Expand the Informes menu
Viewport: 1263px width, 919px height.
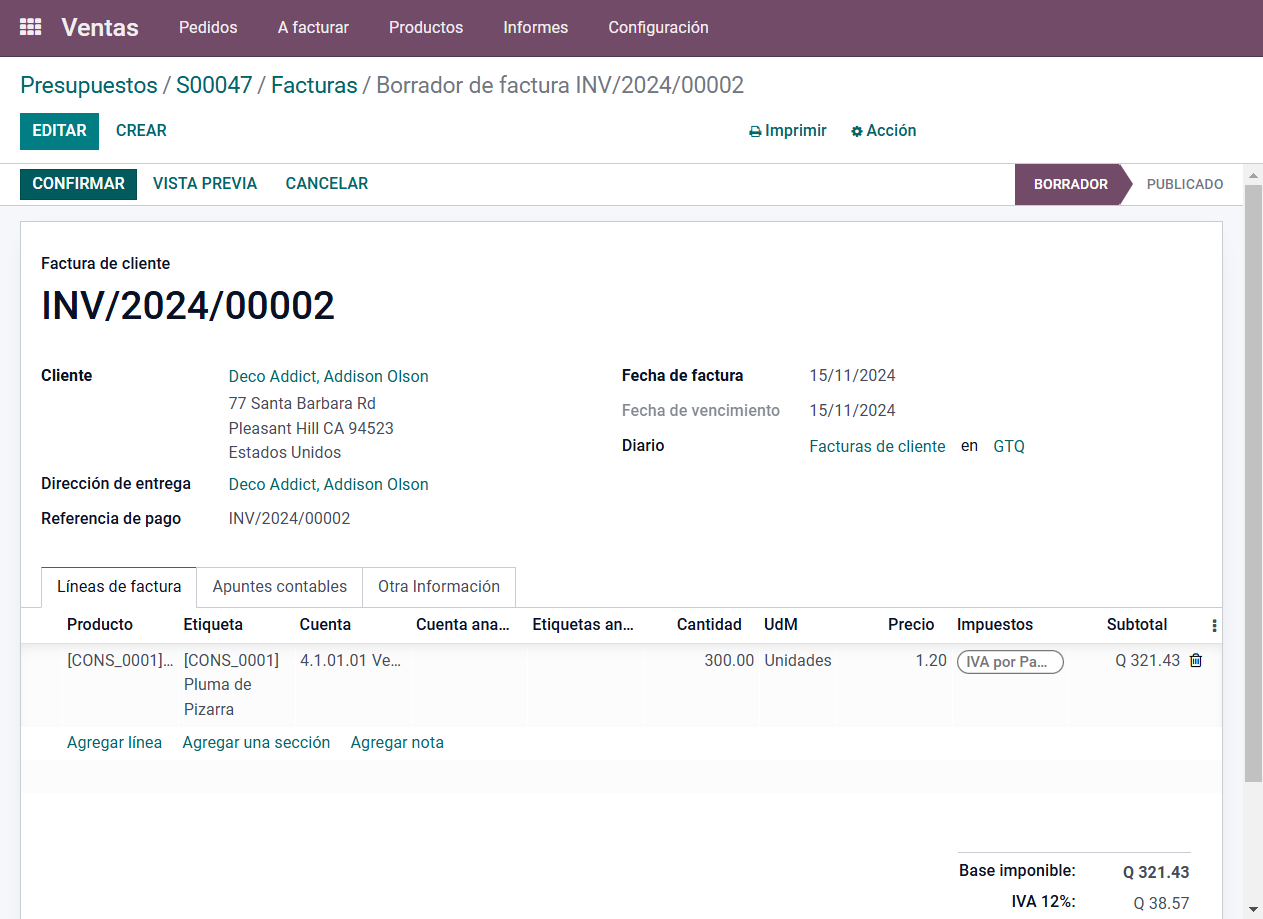535,28
